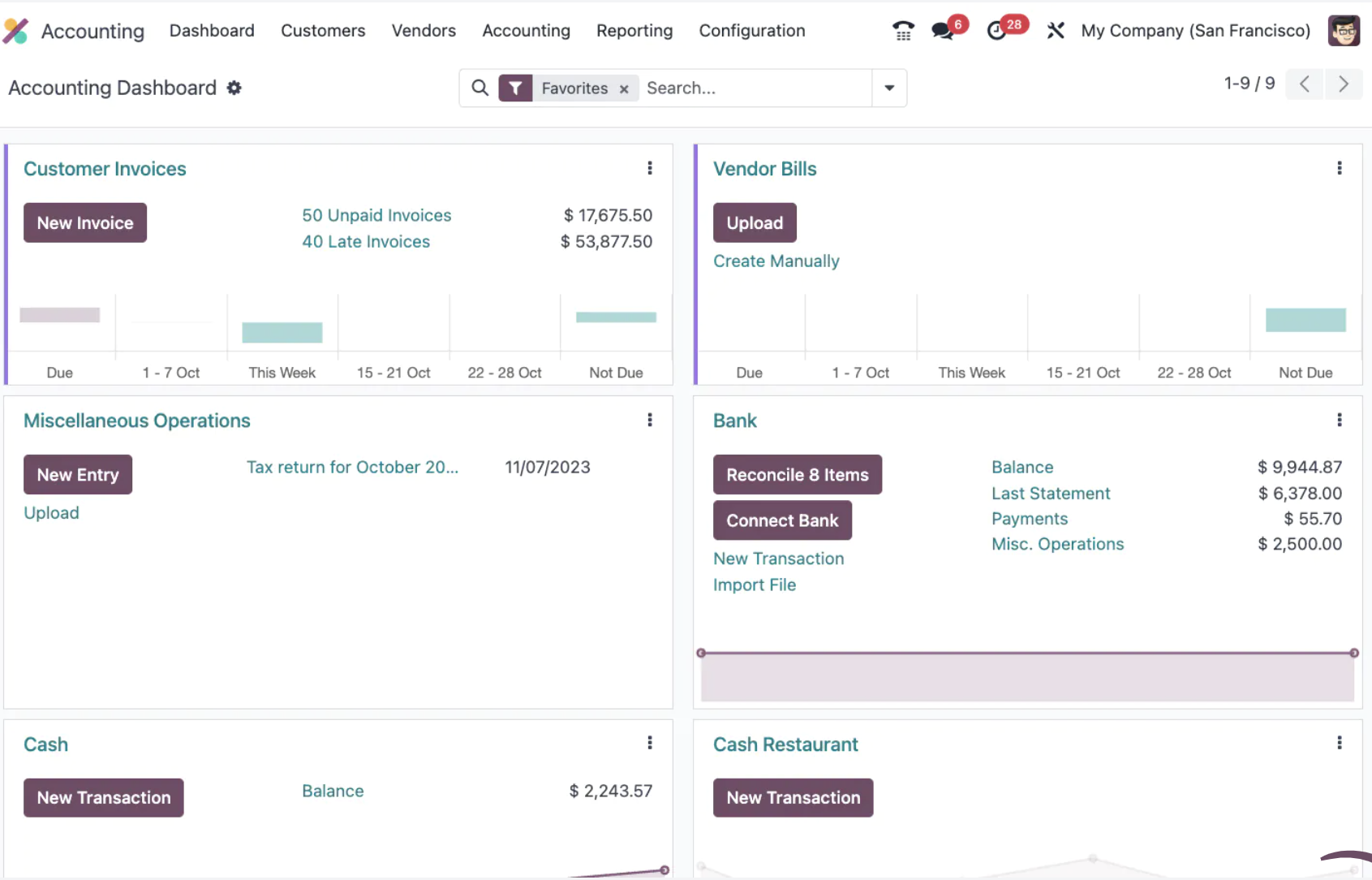Open Customer Invoices card three-dot menu
This screenshot has height=880, width=1372.
[x=650, y=168]
